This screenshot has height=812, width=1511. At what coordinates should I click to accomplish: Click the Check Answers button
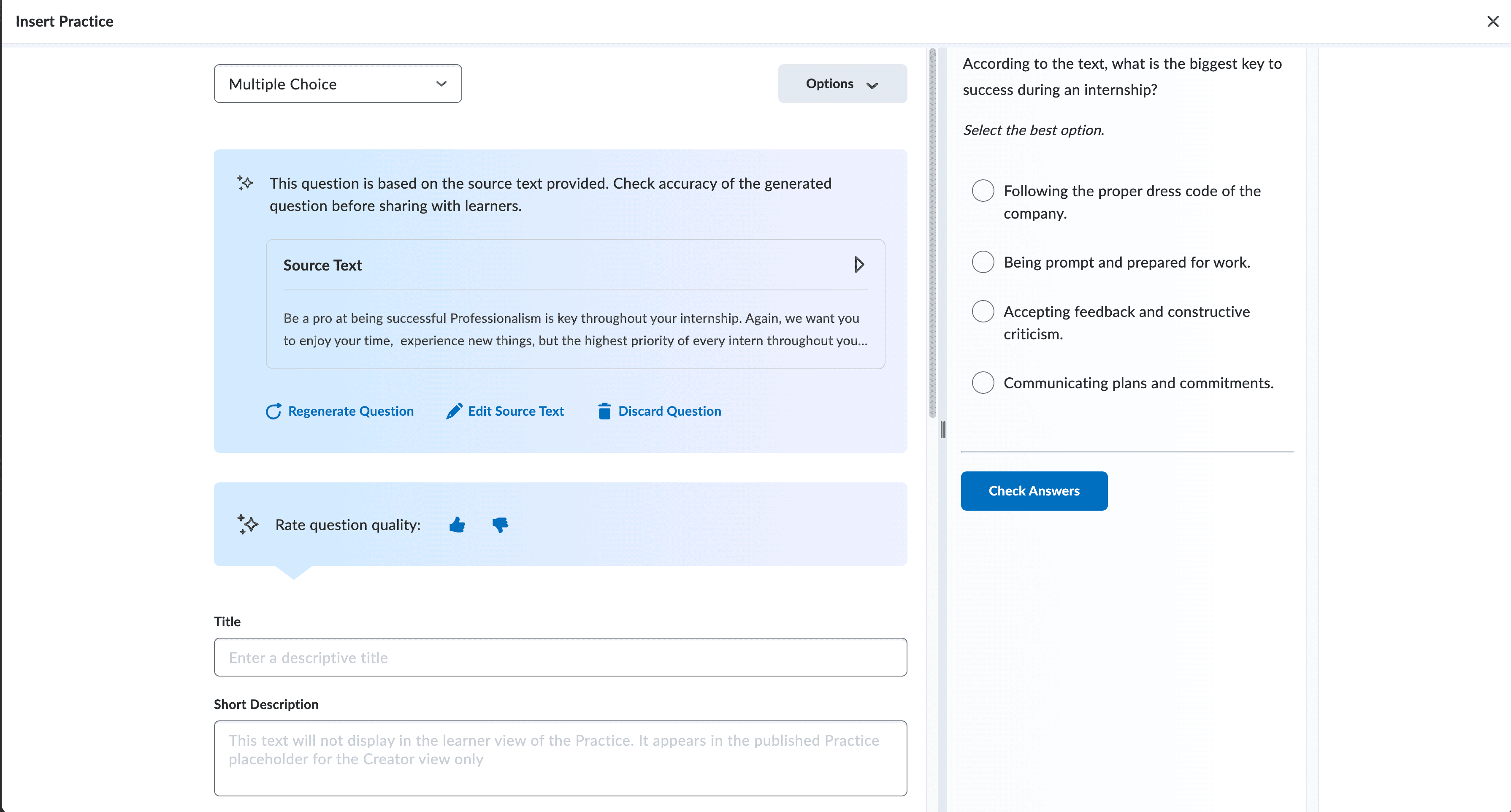[x=1034, y=490]
